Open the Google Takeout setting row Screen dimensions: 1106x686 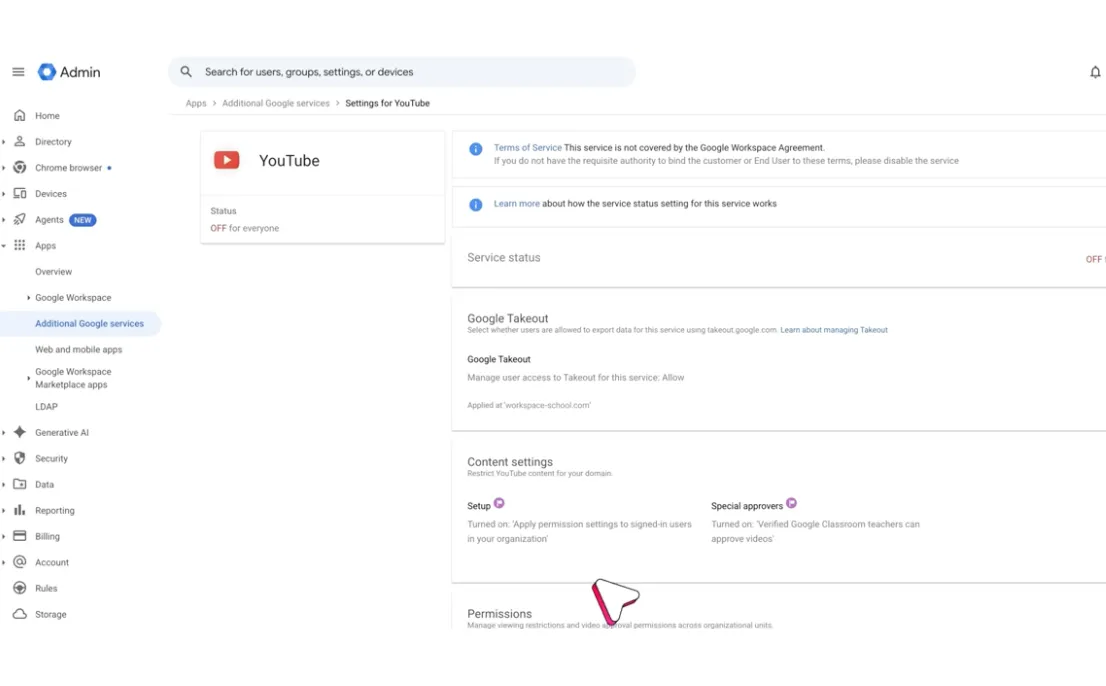[x=779, y=381]
